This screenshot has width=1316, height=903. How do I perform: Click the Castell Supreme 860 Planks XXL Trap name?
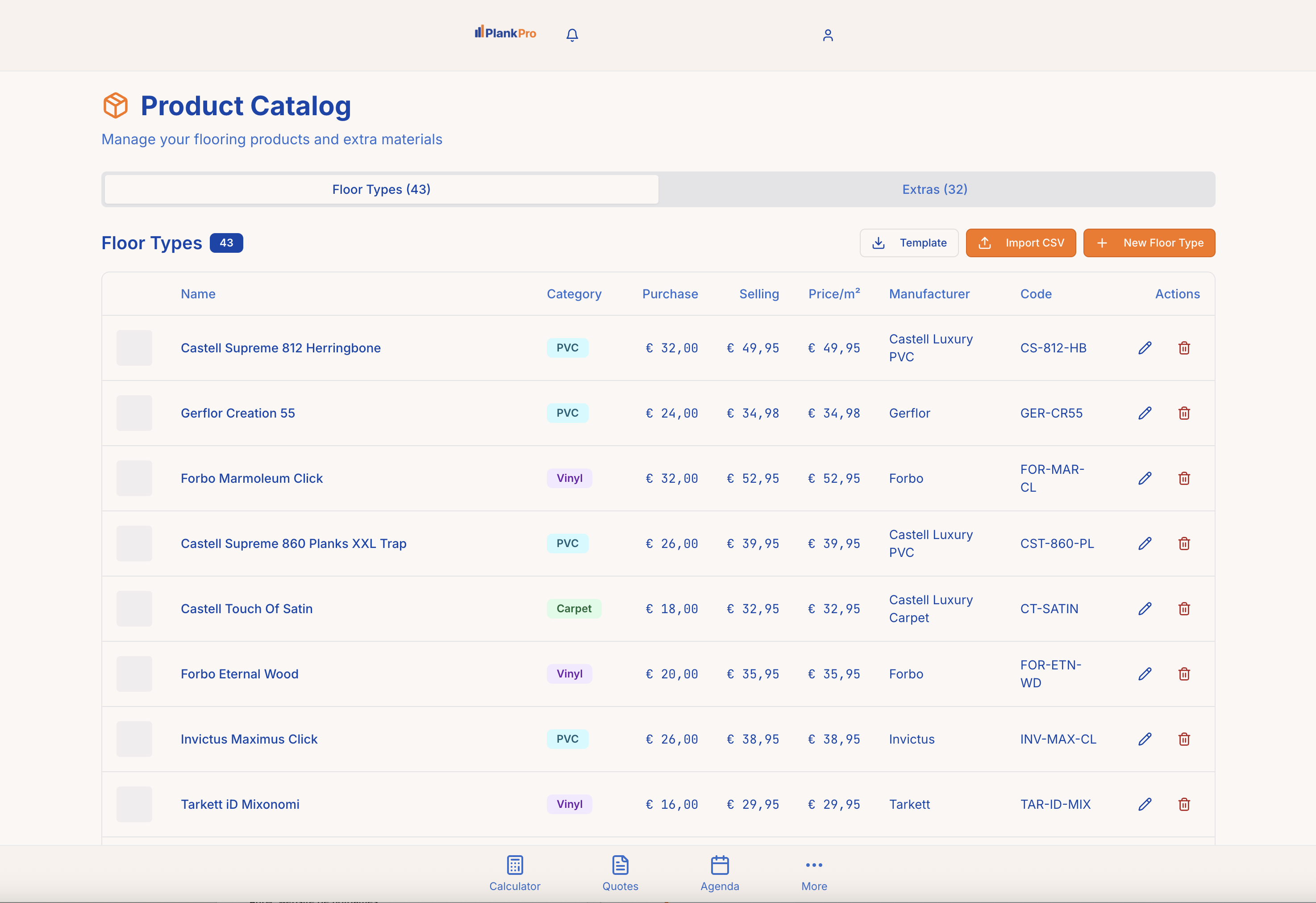tap(293, 543)
